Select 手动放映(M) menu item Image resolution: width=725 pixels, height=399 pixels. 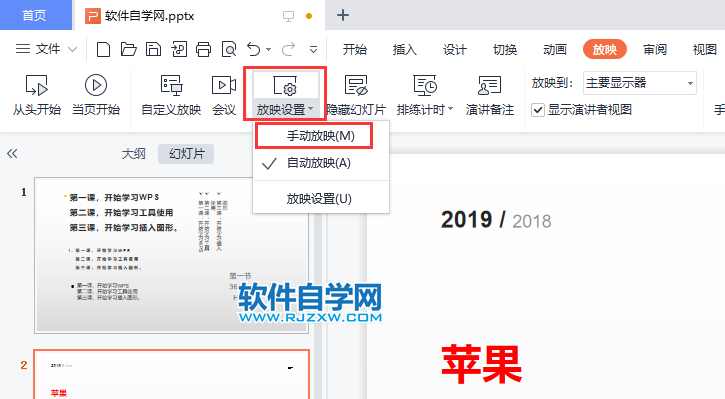pos(321,136)
